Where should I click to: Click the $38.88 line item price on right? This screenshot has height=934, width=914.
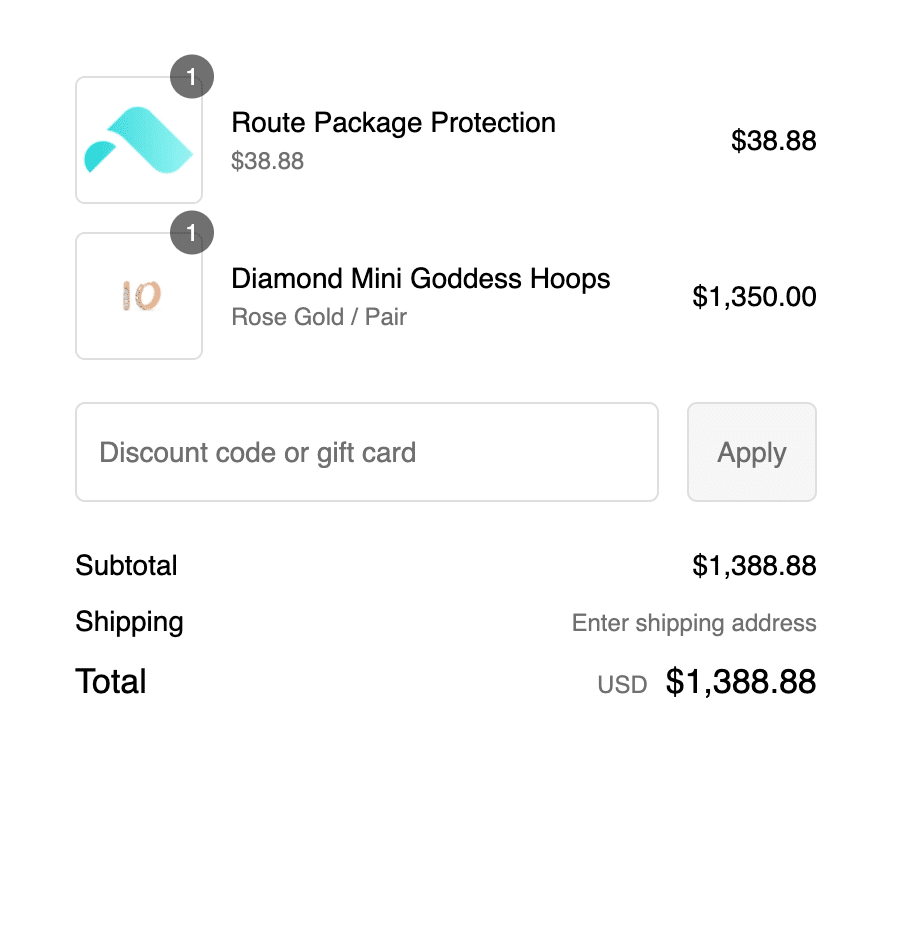pyautogui.click(x=773, y=141)
